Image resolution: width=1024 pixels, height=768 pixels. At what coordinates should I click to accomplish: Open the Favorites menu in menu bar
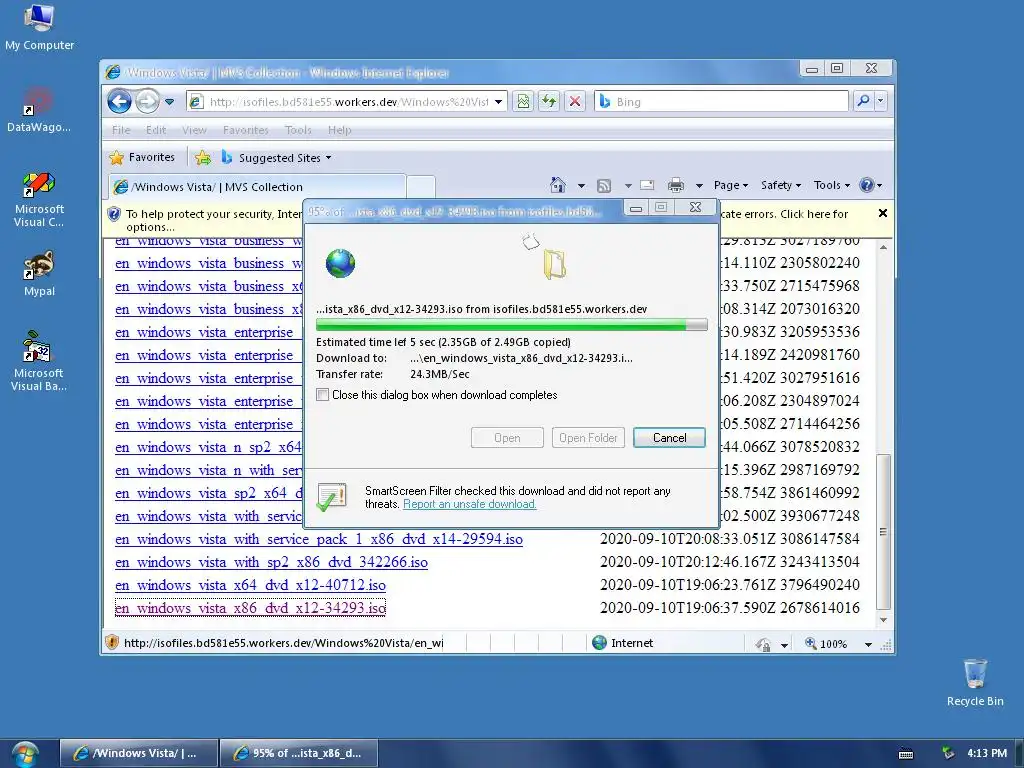[x=246, y=130]
